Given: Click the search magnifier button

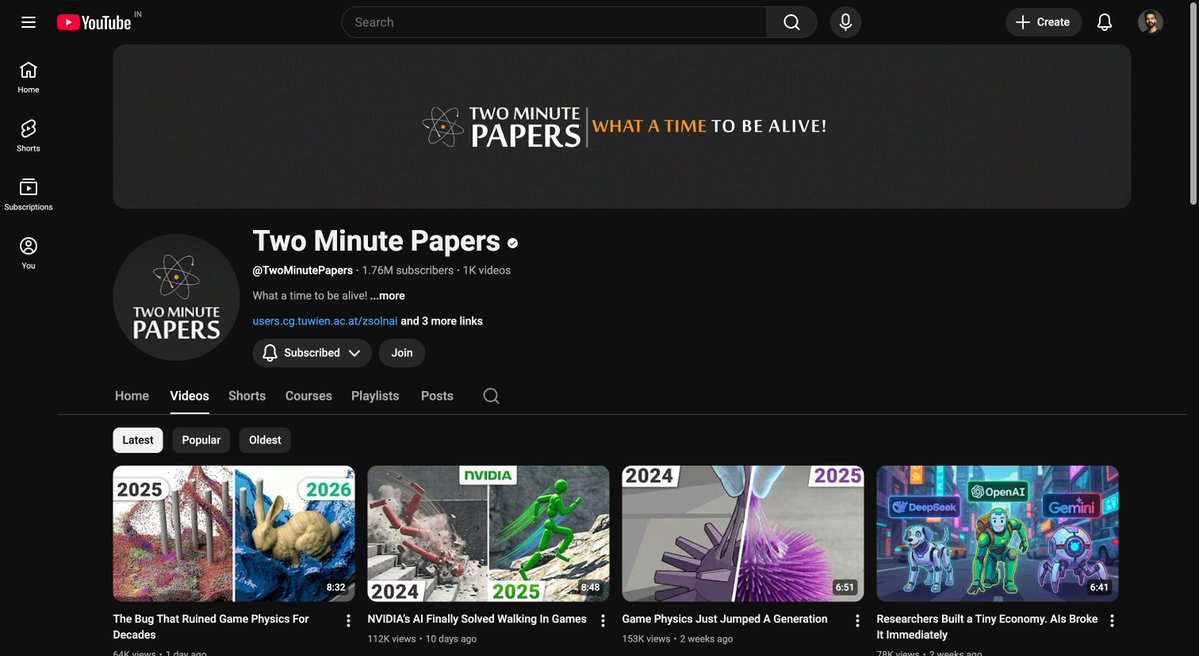Looking at the screenshot, I should 791,22.
